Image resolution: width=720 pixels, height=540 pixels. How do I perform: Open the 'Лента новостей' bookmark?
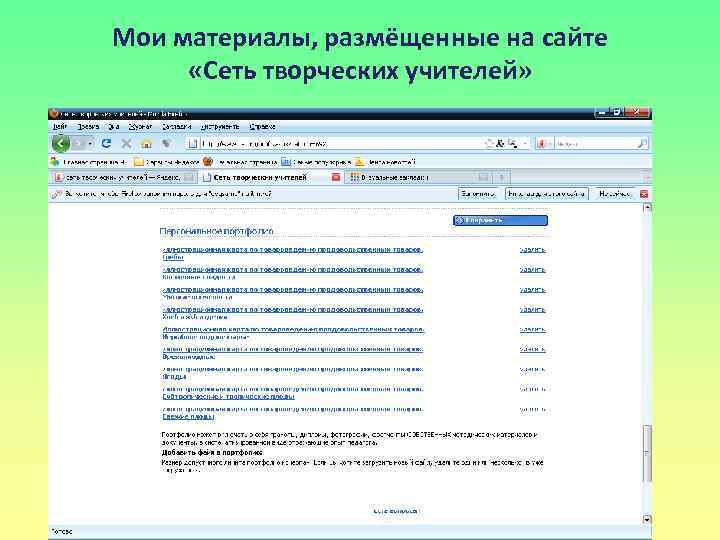pos(386,162)
